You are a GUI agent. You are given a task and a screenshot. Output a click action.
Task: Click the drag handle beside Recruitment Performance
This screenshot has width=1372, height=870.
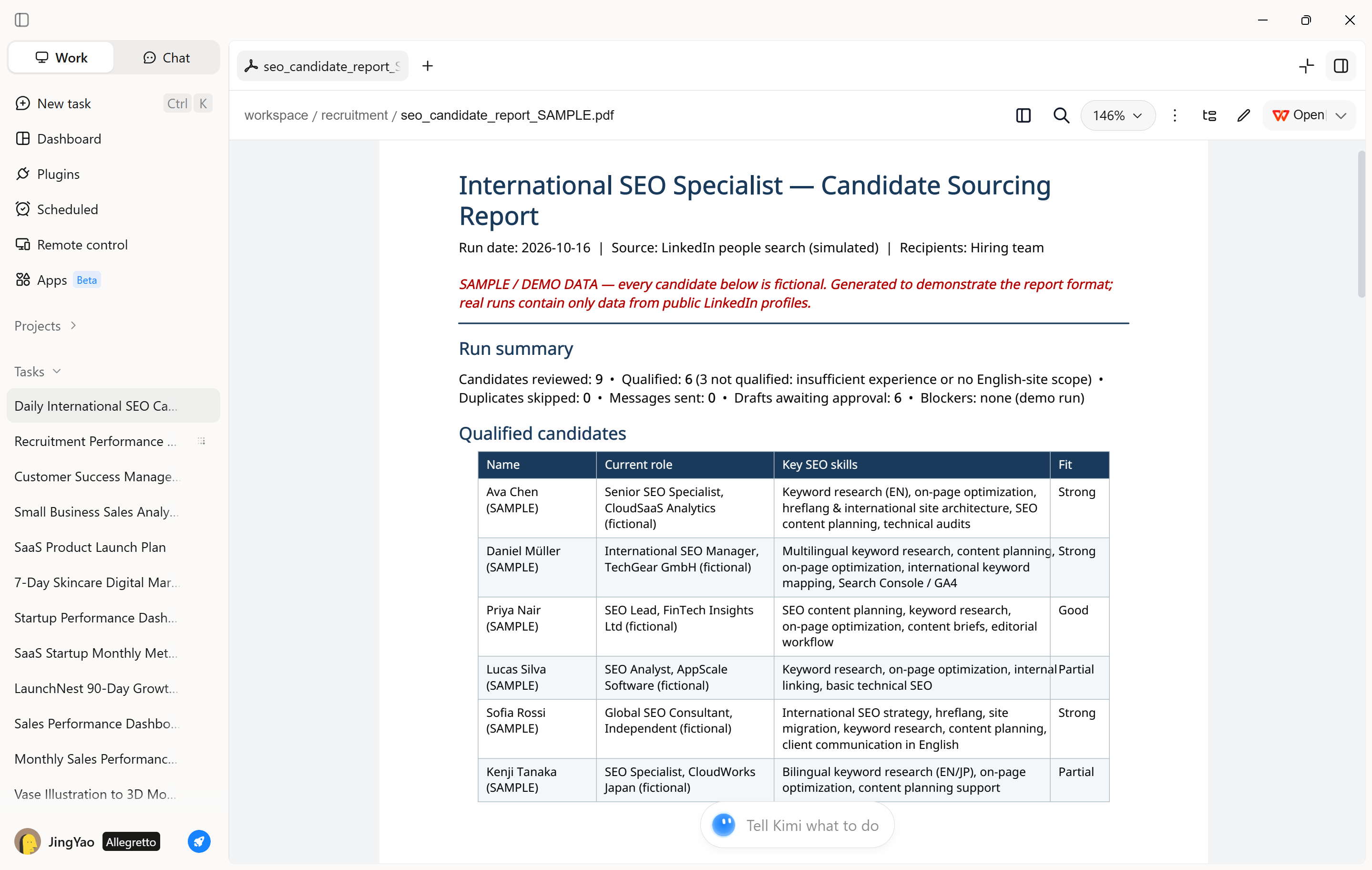pyautogui.click(x=201, y=441)
